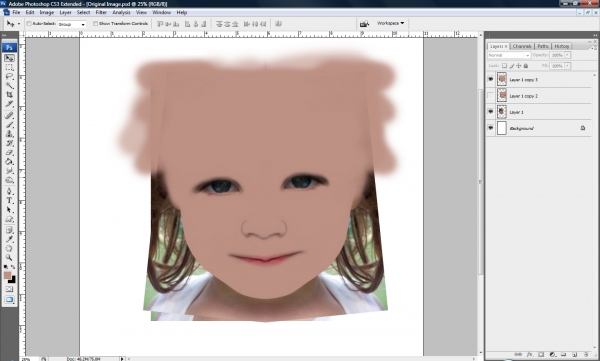Open the Auto-Select Group dropdown
This screenshot has height=361, width=600.
(72, 24)
